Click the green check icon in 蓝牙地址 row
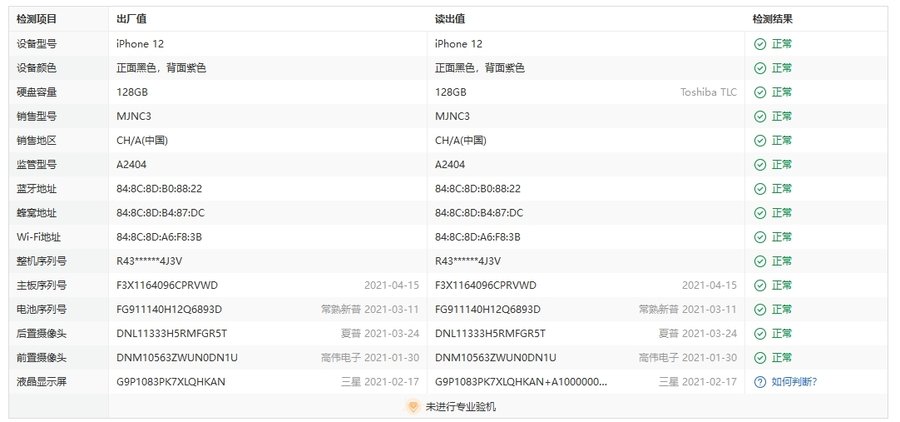Viewport: 900px width, 422px height. 760,189
